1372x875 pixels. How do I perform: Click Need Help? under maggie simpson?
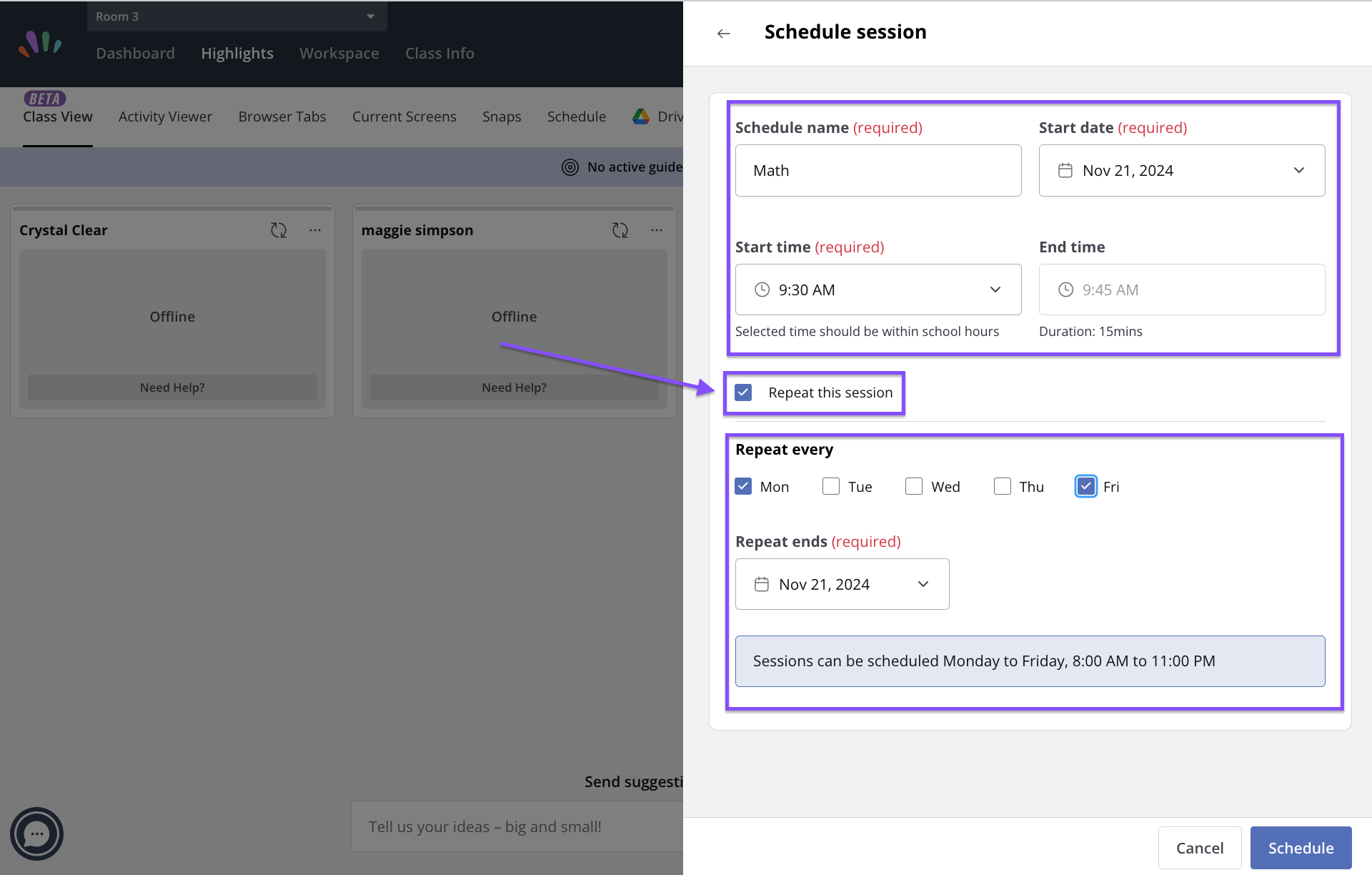pos(514,387)
